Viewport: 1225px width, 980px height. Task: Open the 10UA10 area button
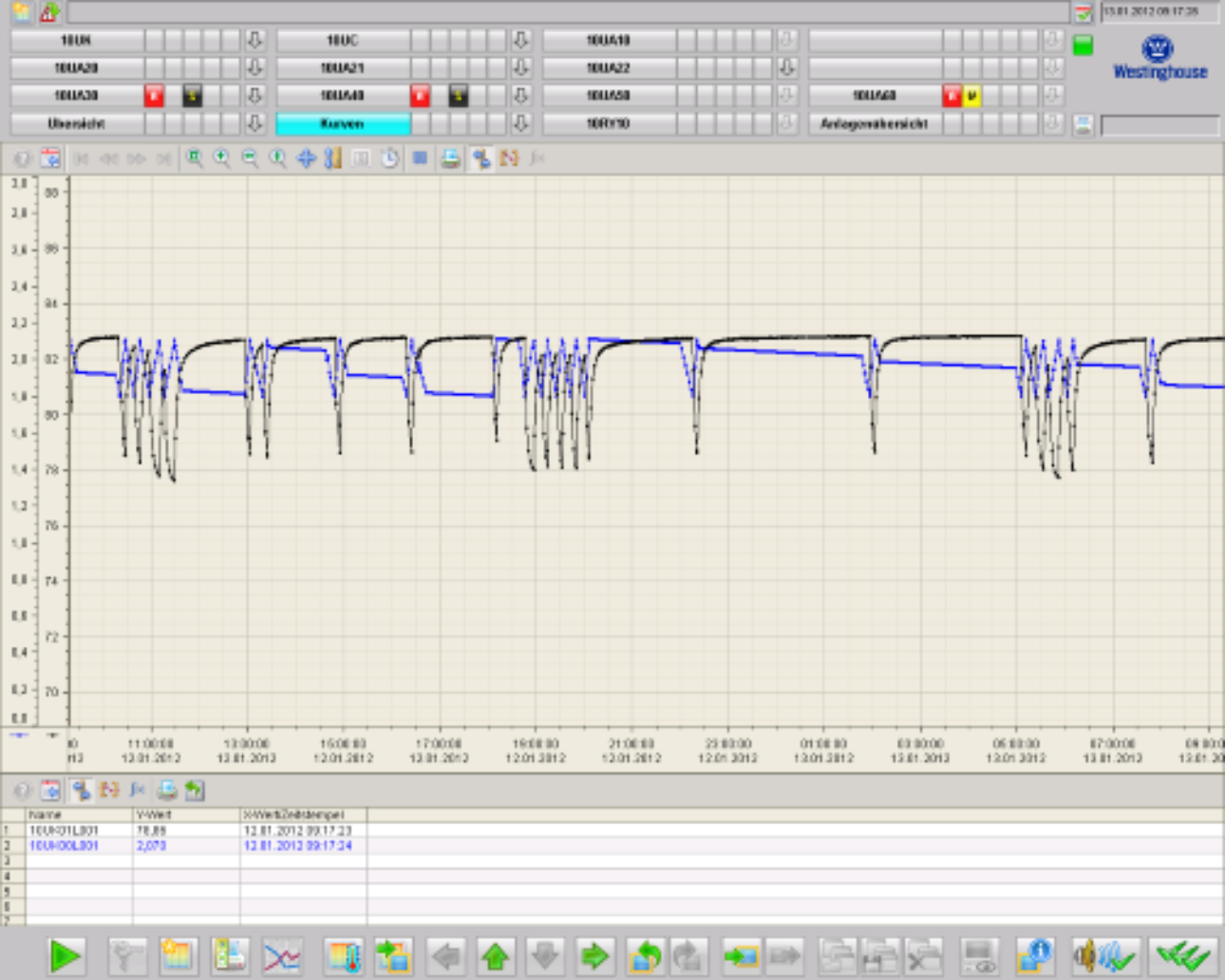tap(609, 41)
